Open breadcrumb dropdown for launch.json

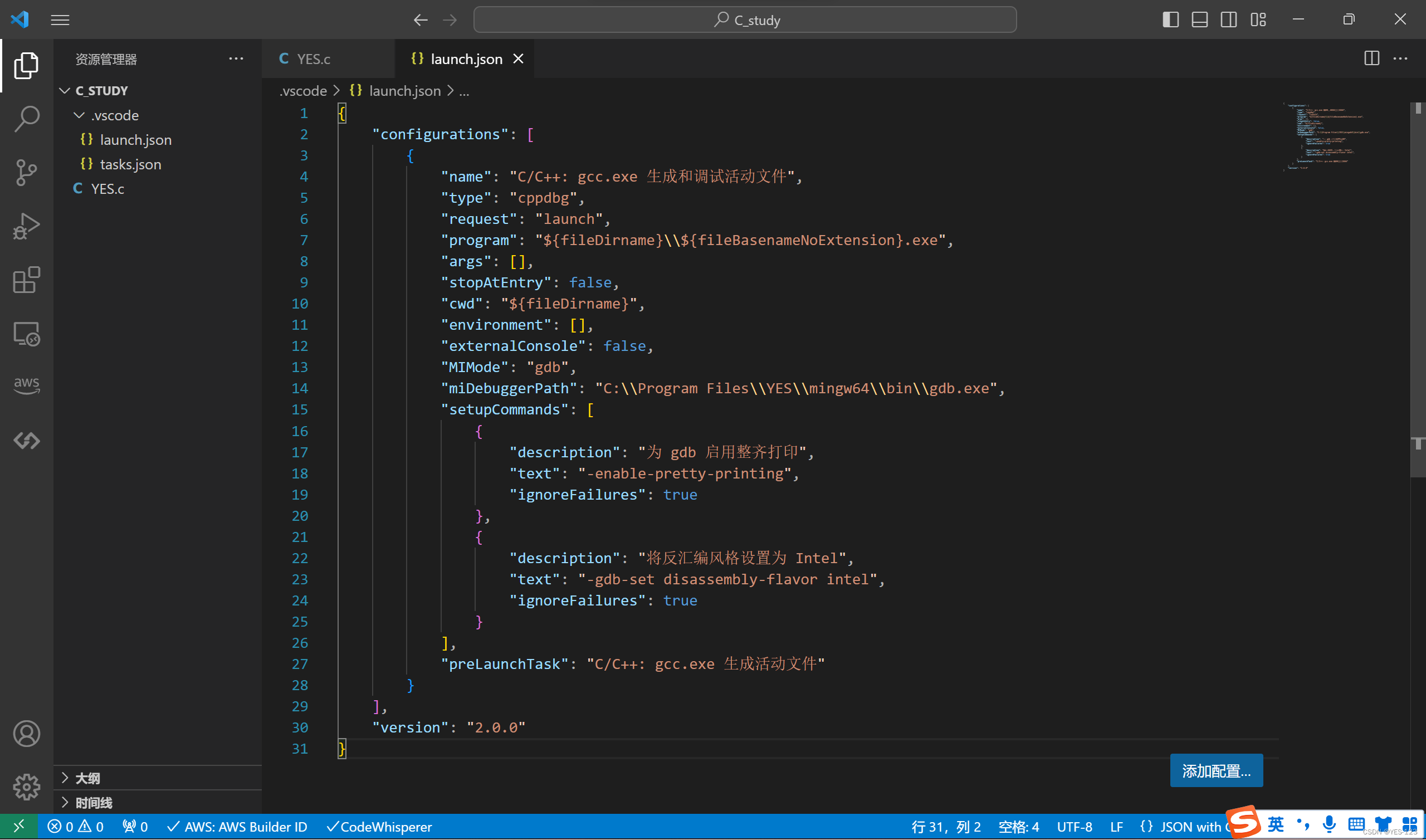pyautogui.click(x=395, y=91)
